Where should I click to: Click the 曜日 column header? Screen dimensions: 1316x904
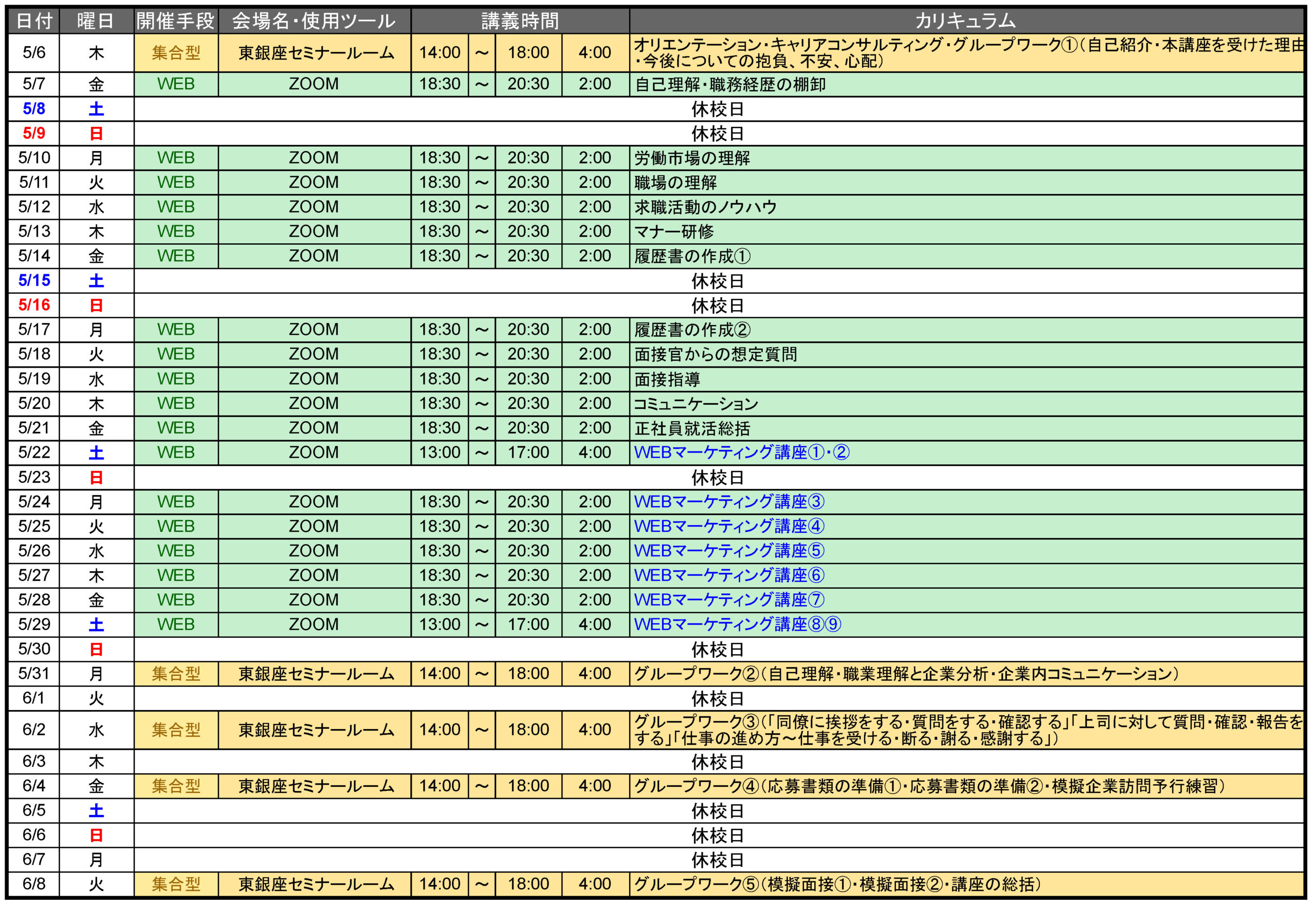[x=96, y=21]
